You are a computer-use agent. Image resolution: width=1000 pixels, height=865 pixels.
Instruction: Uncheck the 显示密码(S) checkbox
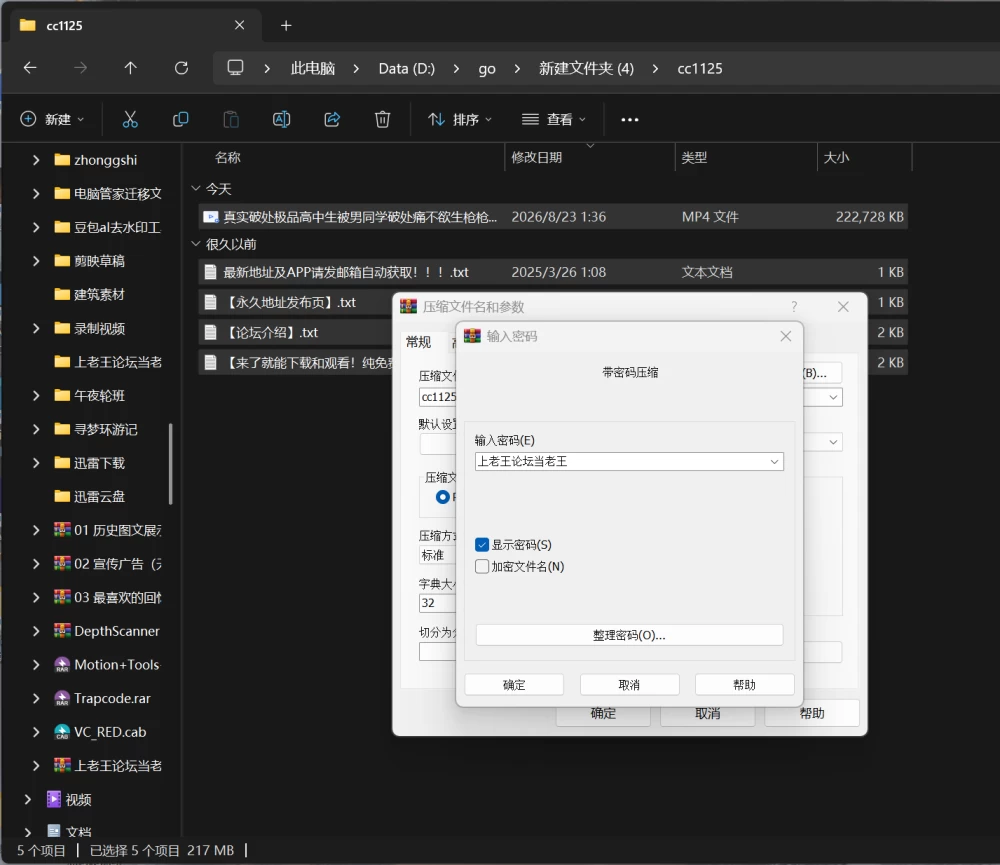pyautogui.click(x=482, y=545)
